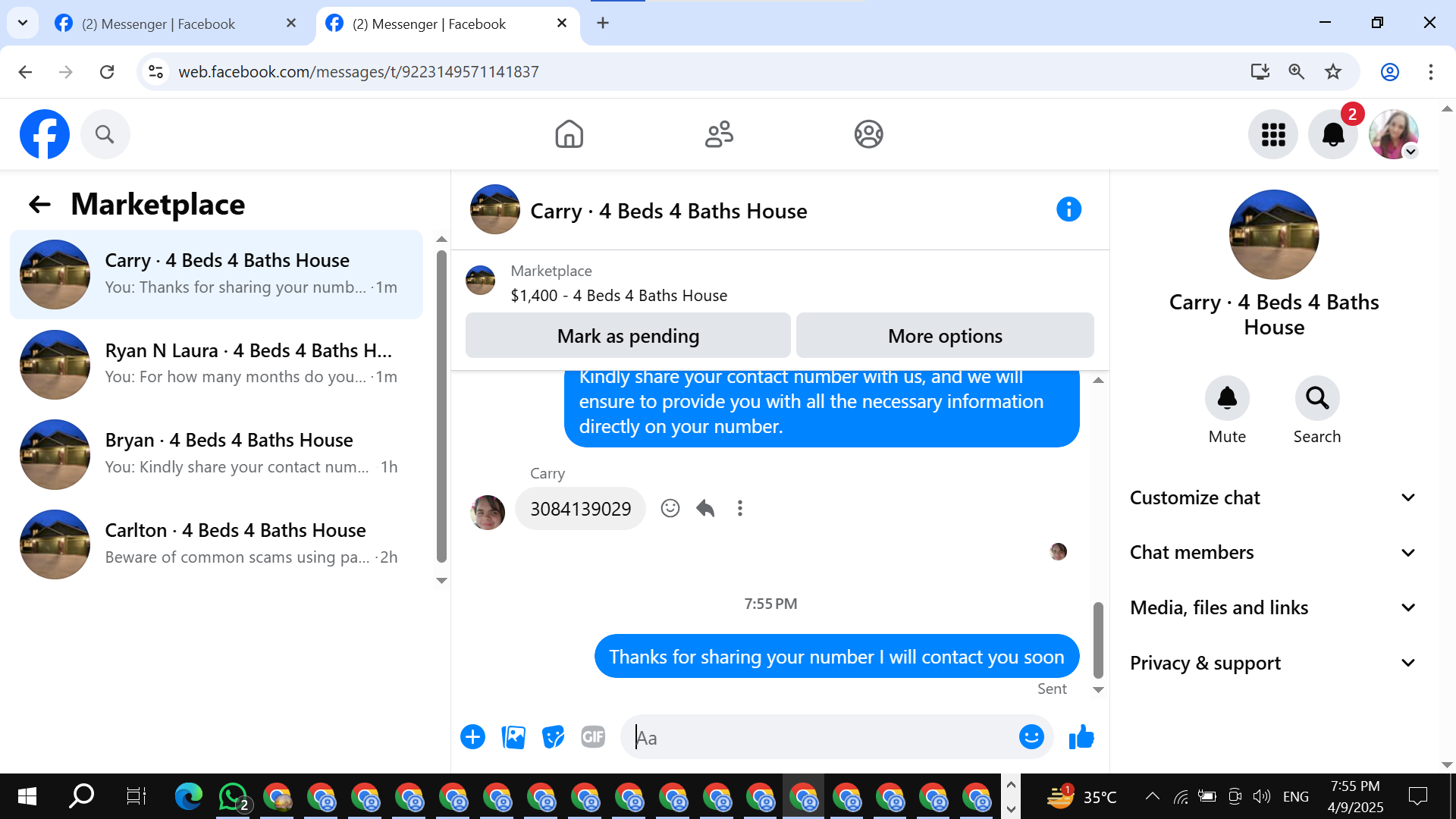Viewport: 1456px width, 819px height.
Task: Open Carry chat header title
Action: [x=668, y=211]
